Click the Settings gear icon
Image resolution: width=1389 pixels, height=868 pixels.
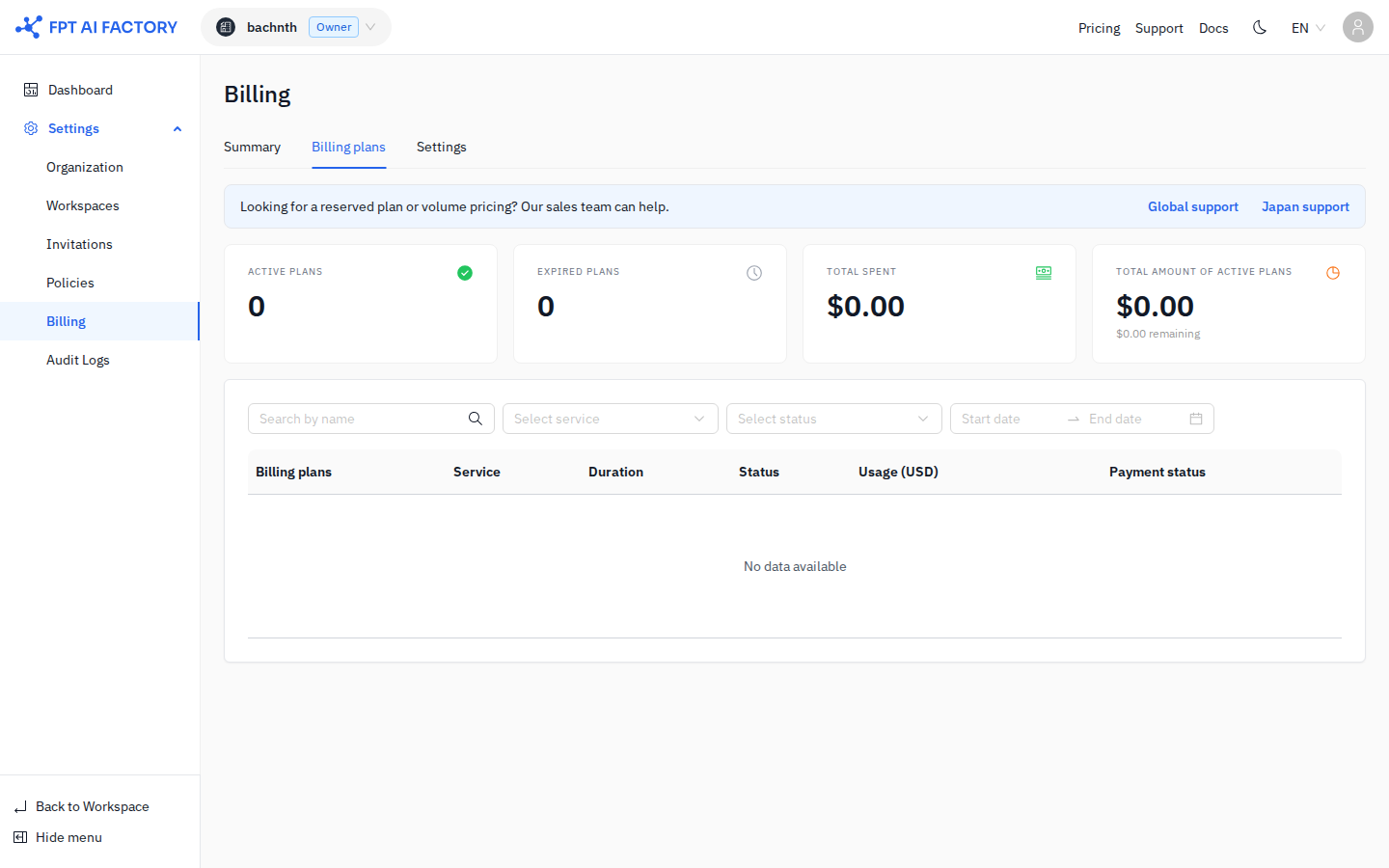pos(31,128)
